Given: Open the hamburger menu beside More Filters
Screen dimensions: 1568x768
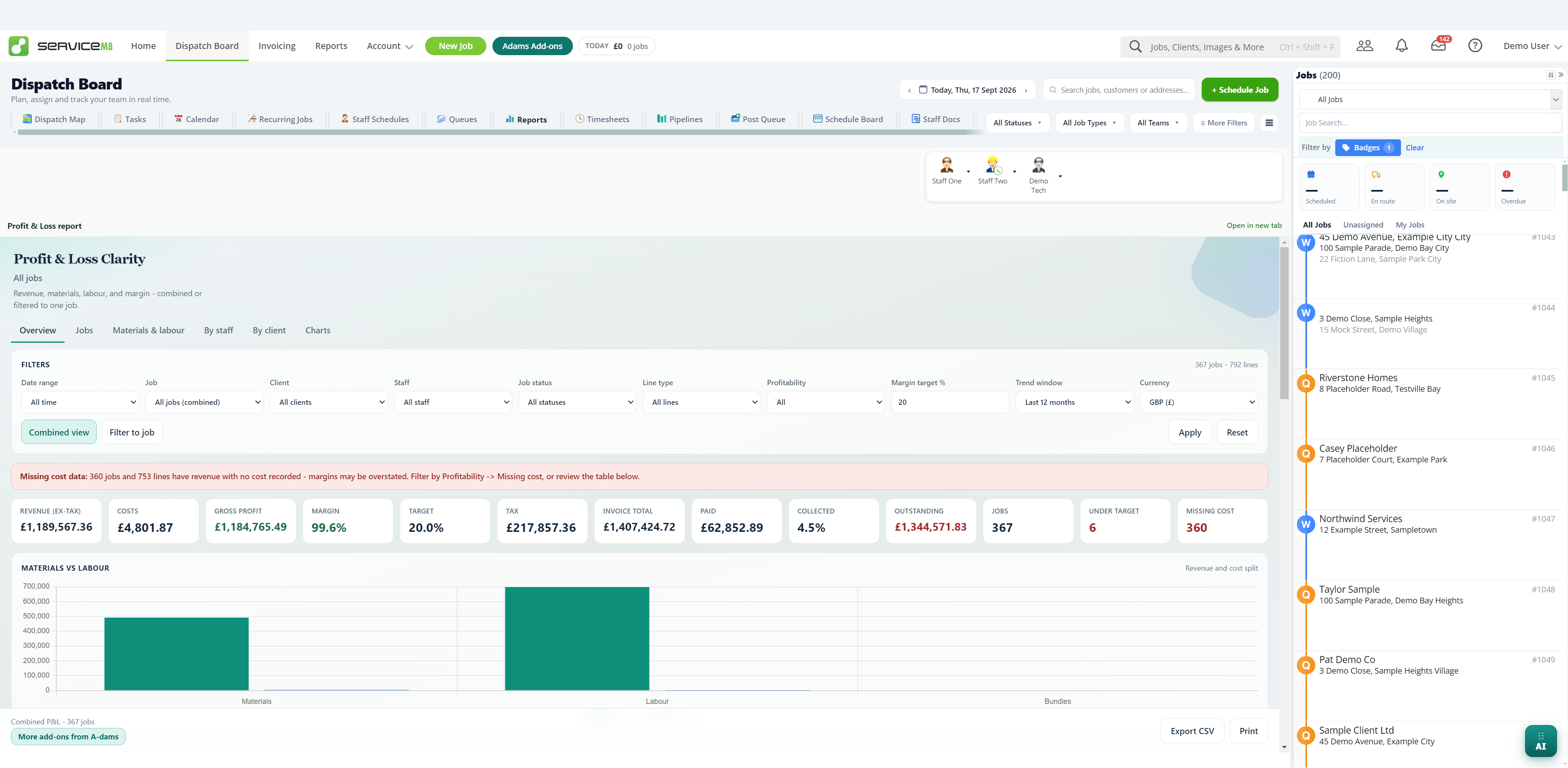Looking at the screenshot, I should click(x=1269, y=123).
